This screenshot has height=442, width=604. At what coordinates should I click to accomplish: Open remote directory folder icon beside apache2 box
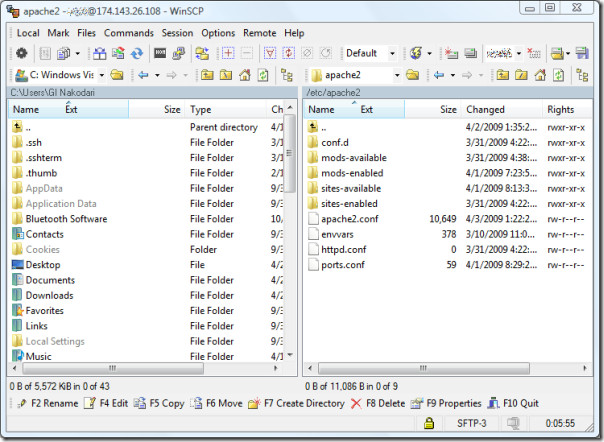click(x=412, y=75)
